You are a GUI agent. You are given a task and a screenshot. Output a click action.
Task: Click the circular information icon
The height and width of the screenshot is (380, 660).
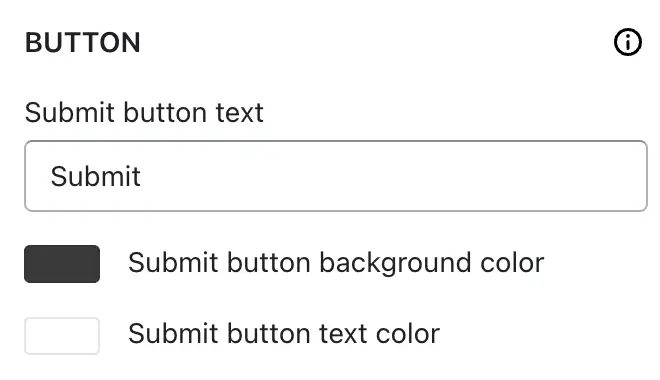pyautogui.click(x=628, y=42)
